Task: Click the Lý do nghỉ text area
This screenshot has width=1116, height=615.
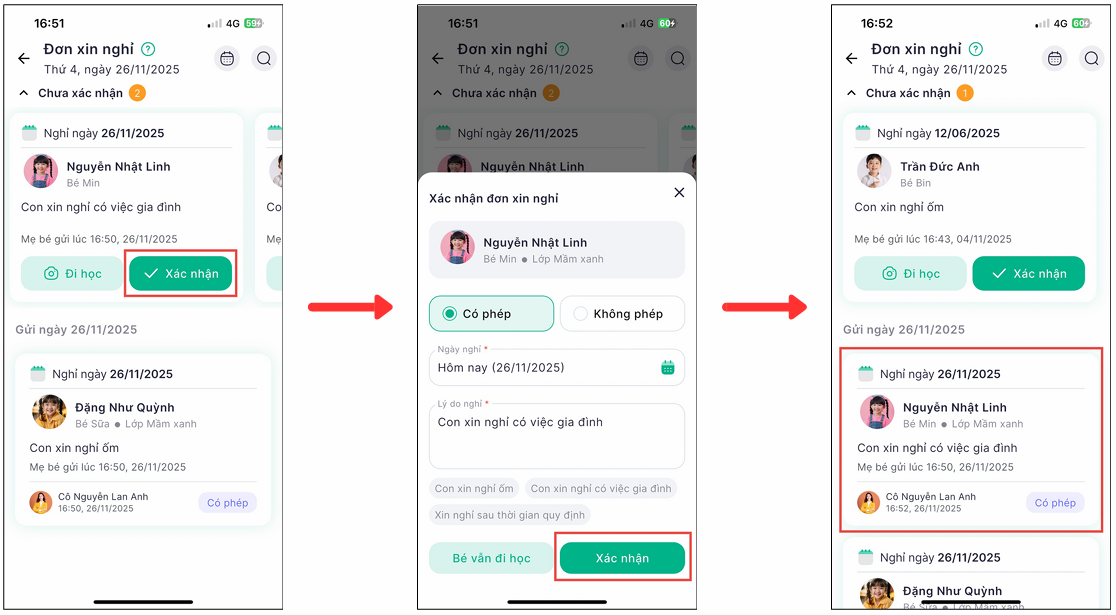Action: pos(557,436)
